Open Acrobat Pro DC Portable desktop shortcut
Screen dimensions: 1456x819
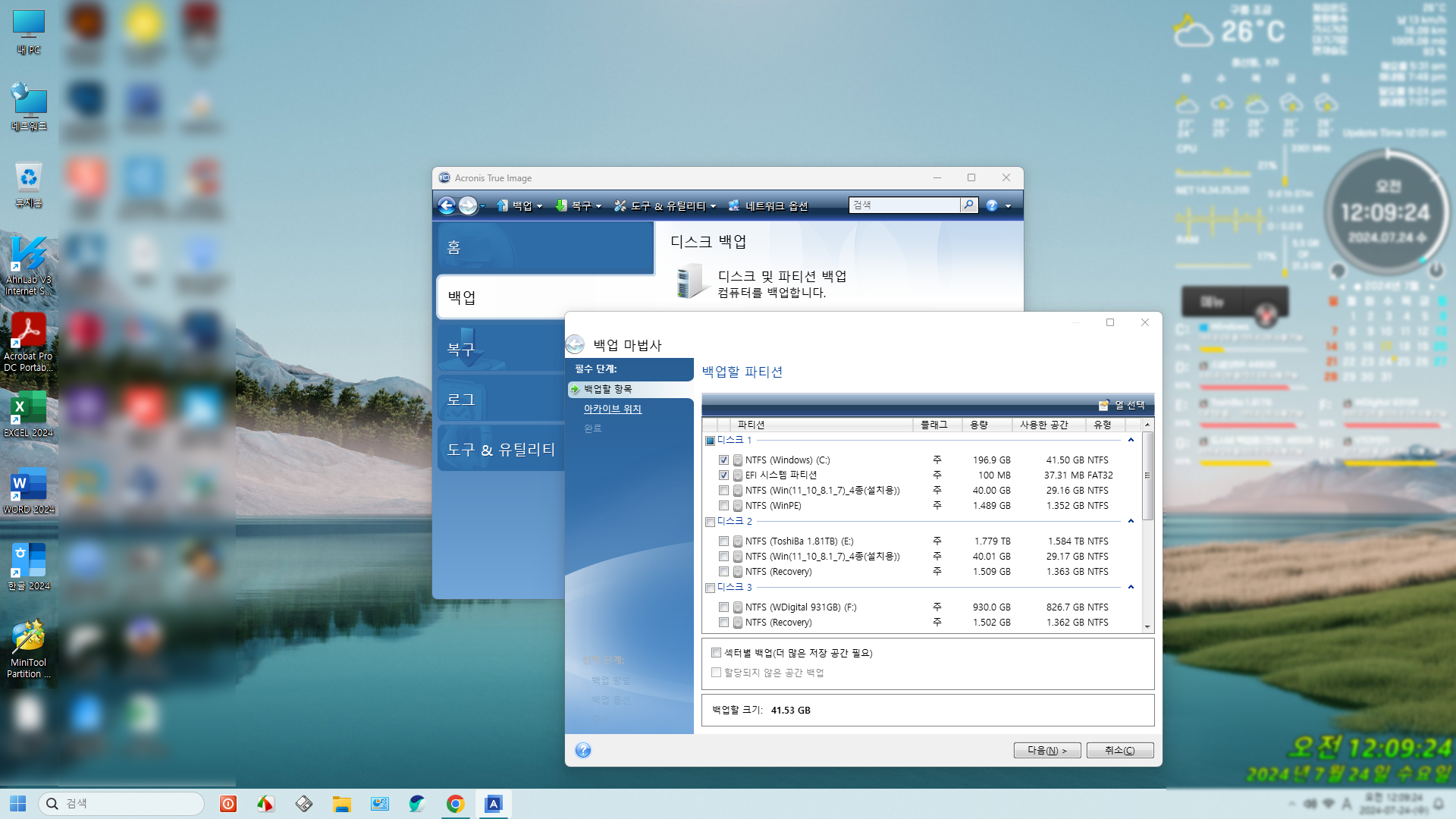29,343
